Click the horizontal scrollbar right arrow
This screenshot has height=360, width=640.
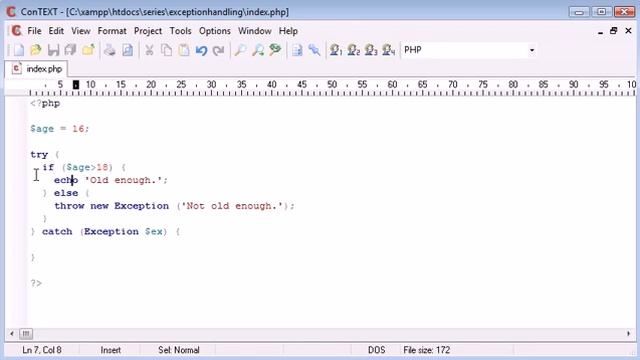pos(628,334)
